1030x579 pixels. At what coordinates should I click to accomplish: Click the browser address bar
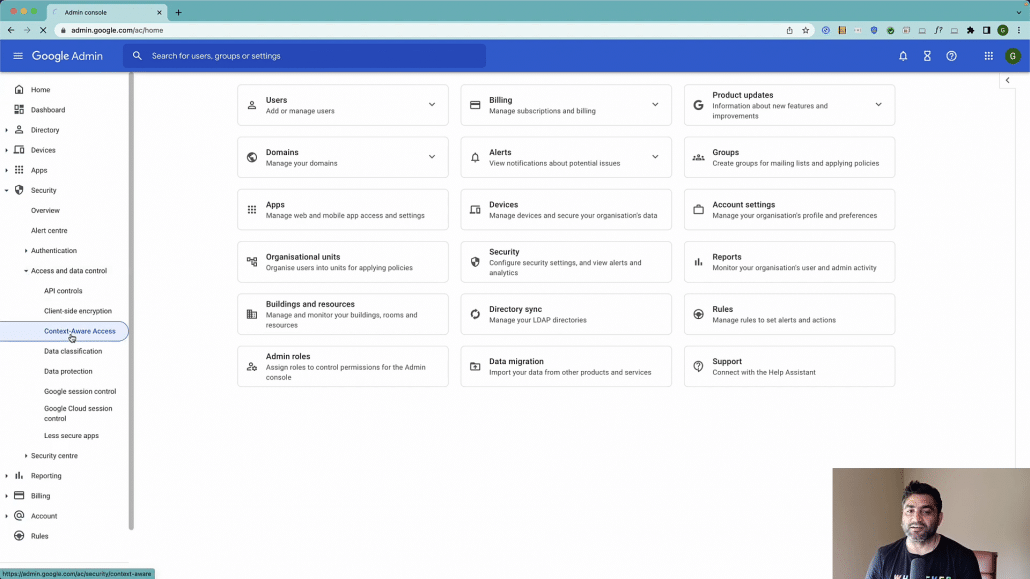coord(420,30)
